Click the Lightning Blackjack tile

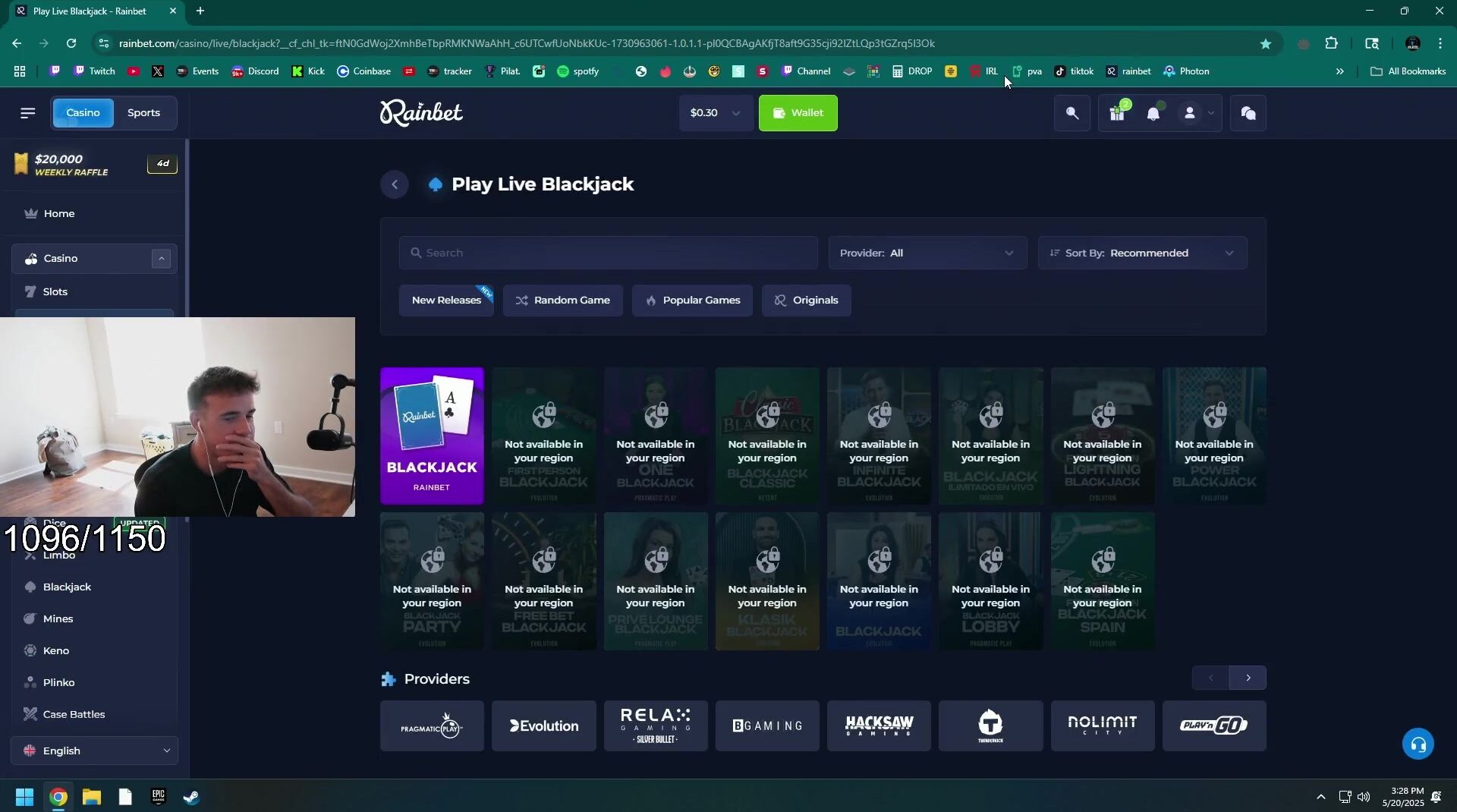(1103, 436)
